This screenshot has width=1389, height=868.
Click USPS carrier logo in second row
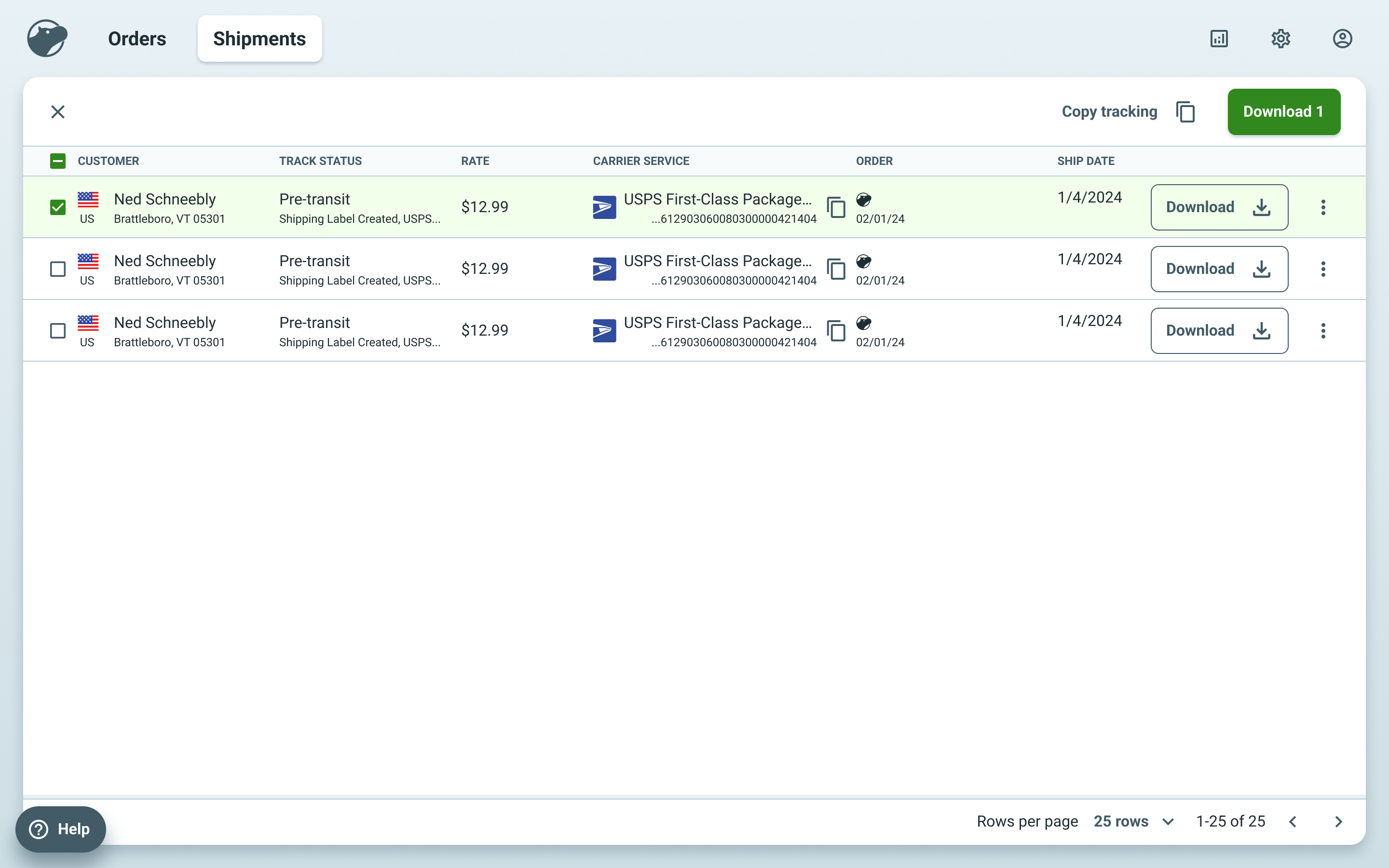tap(604, 269)
